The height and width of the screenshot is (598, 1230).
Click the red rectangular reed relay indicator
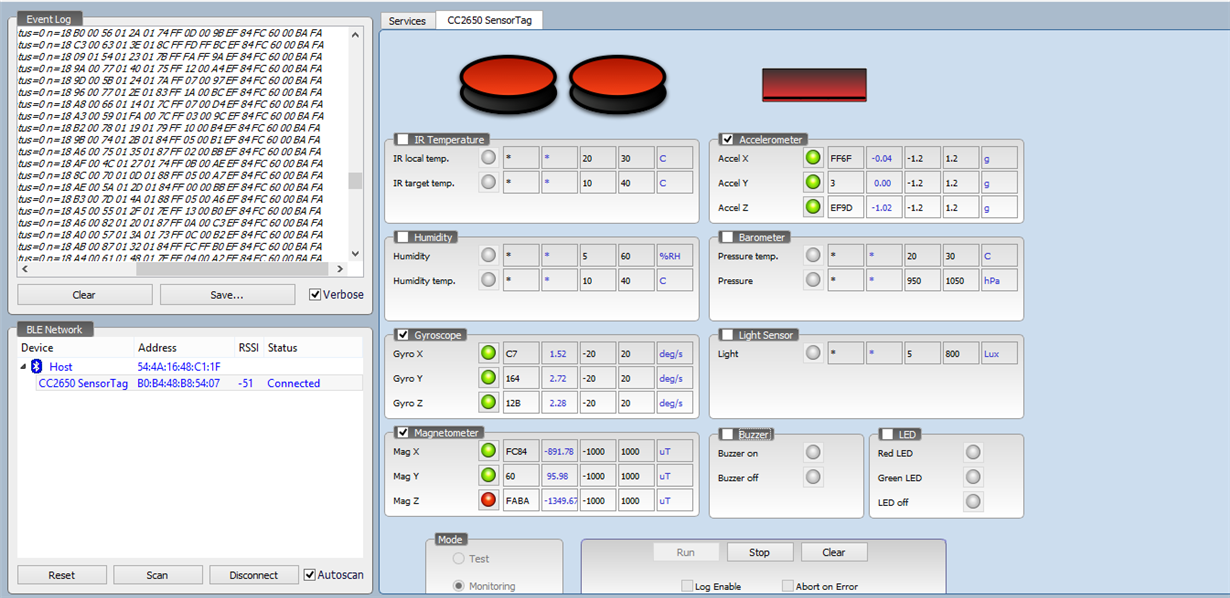(814, 85)
